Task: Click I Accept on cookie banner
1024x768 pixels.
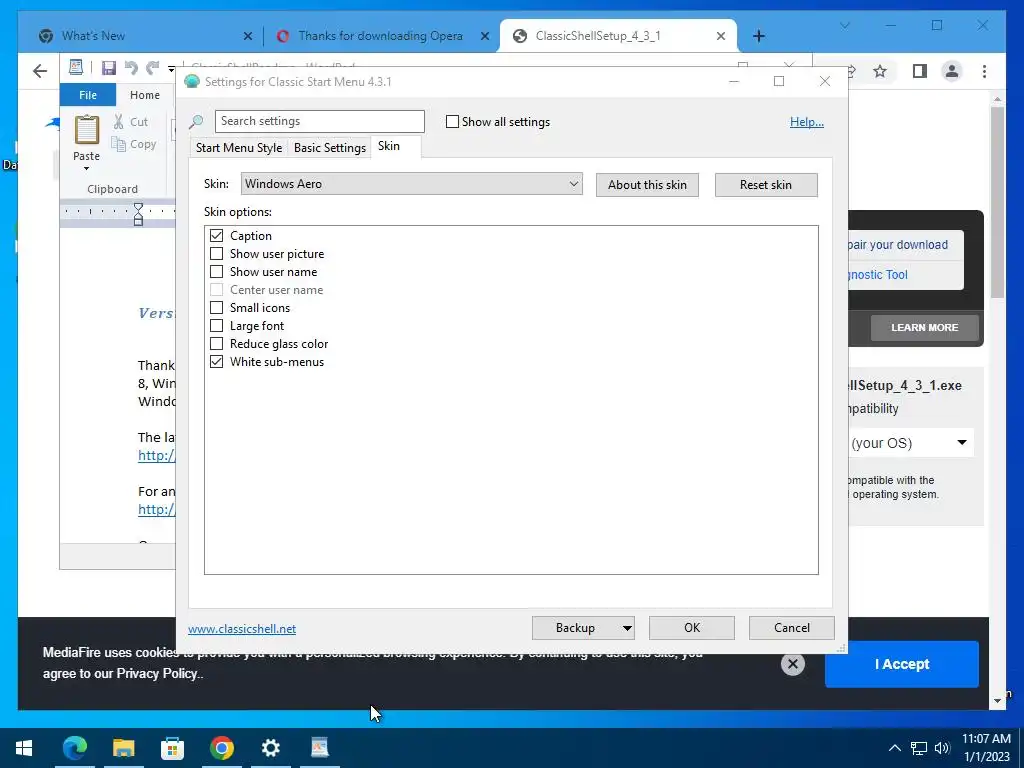Action: pos(902,664)
